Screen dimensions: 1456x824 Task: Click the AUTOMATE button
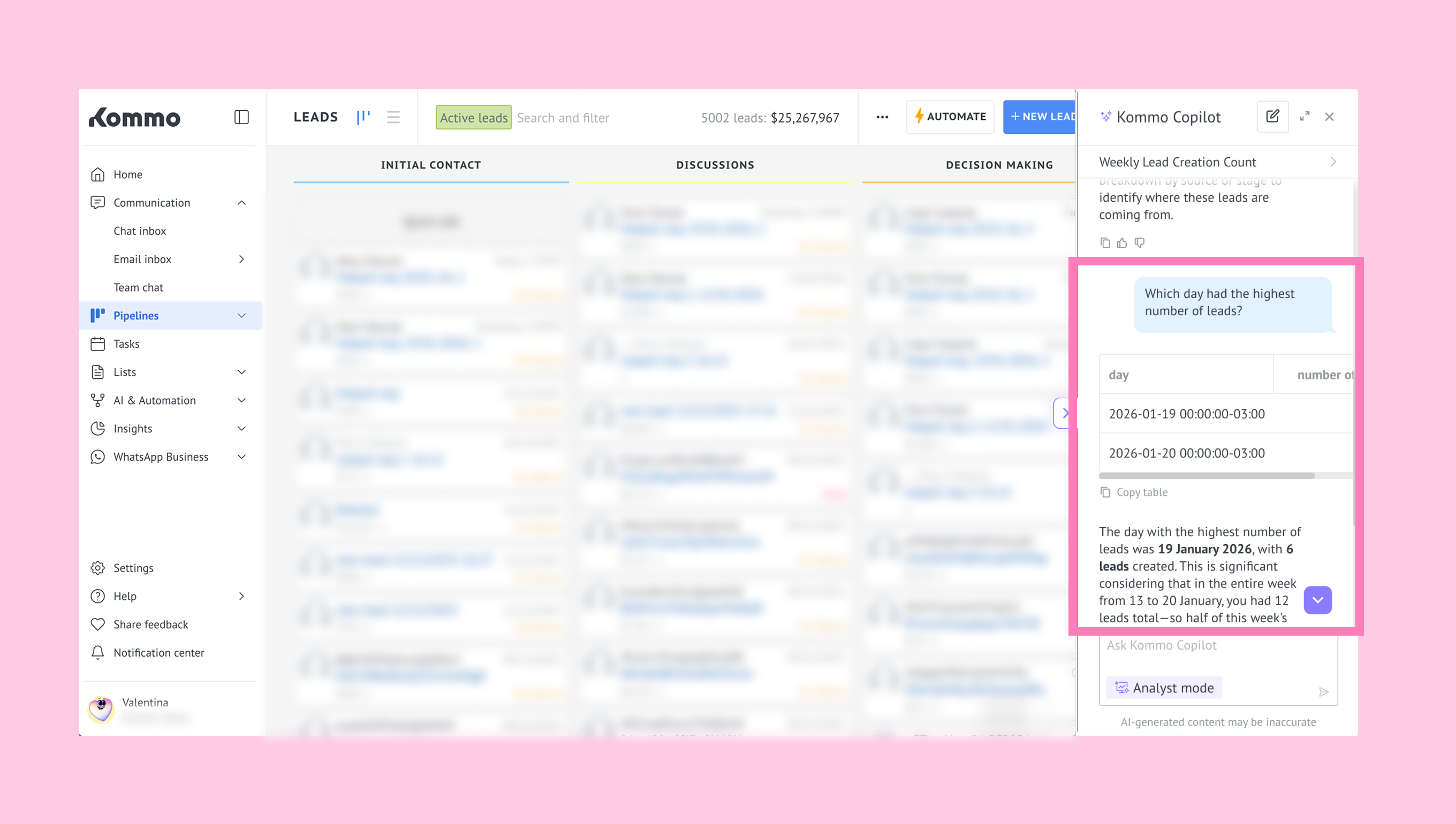pos(950,117)
